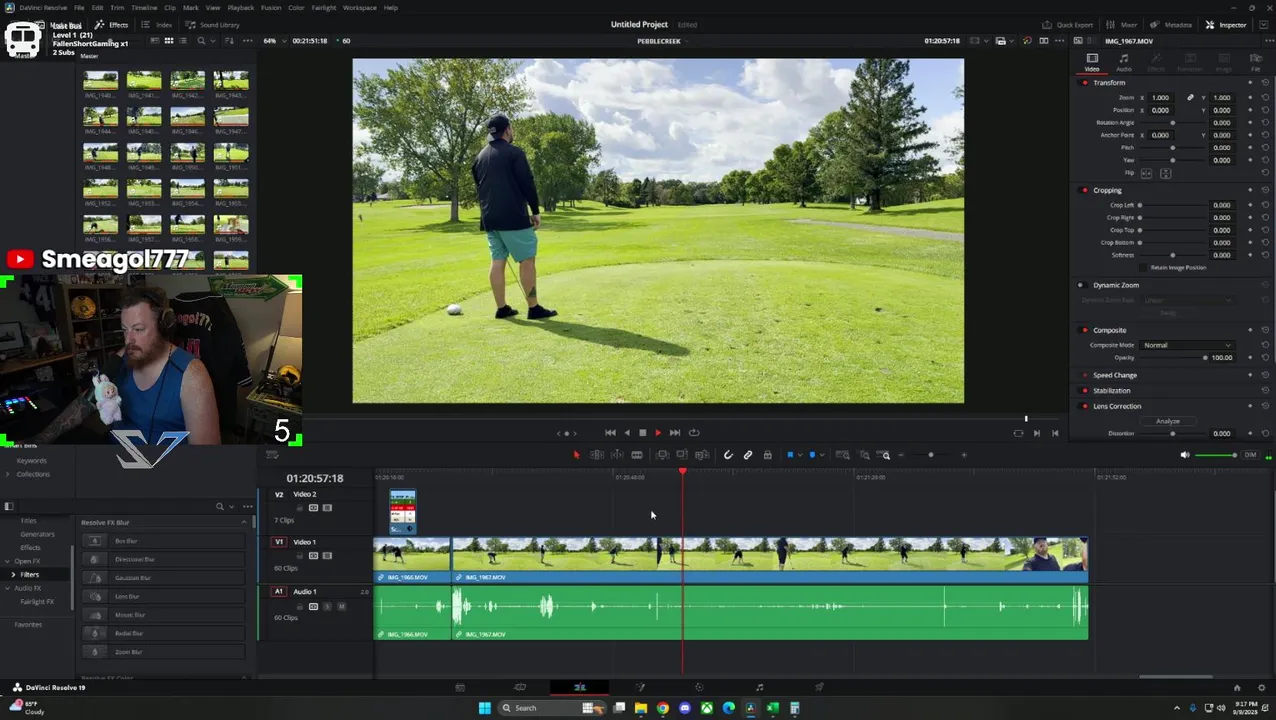Adjust the Opacity slider
Screen dimensions: 1276x720
tap(1173, 357)
